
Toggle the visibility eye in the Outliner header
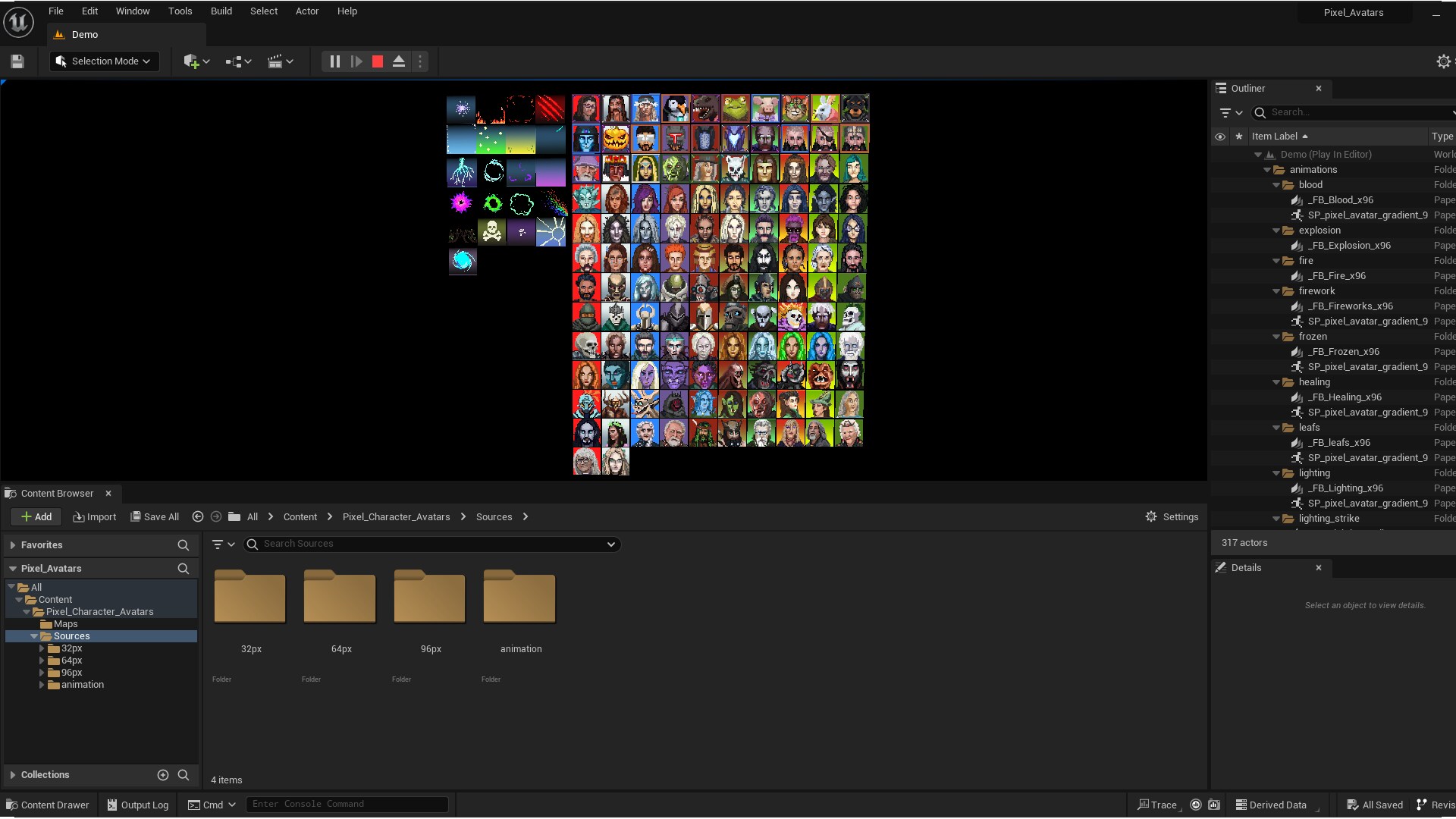(1219, 136)
